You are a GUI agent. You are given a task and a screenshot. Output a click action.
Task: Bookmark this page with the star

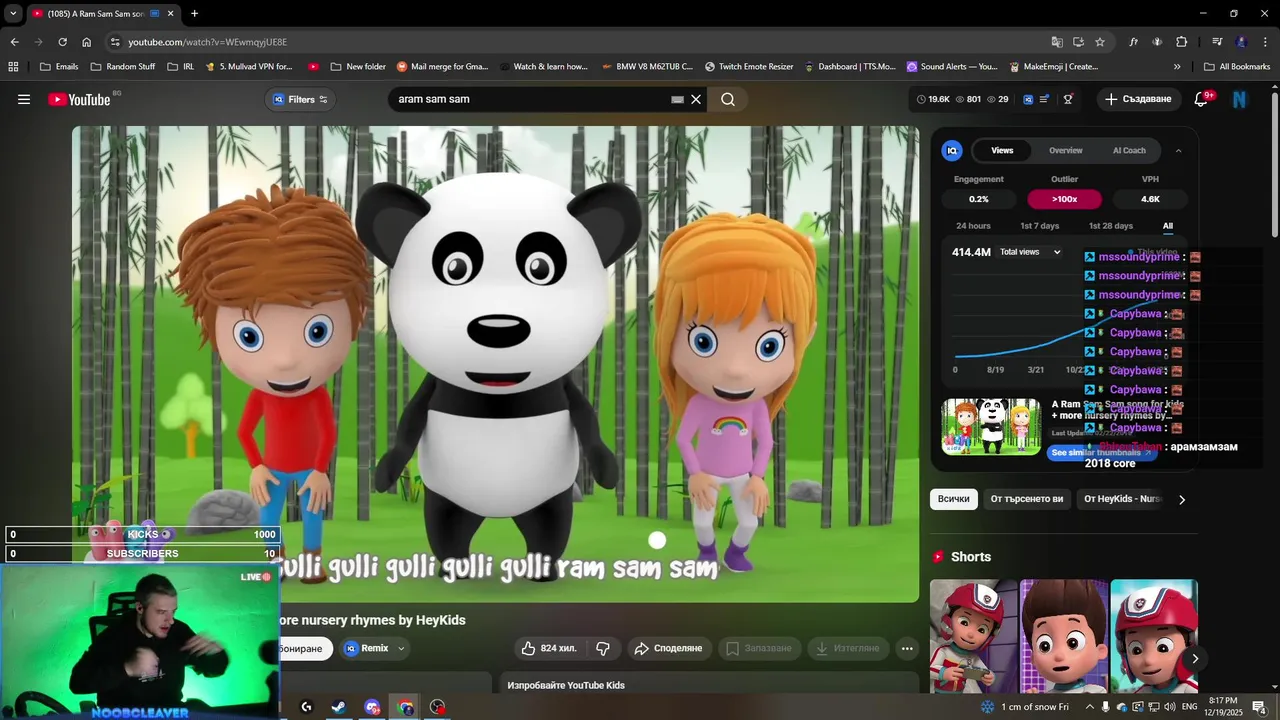[x=1100, y=42]
